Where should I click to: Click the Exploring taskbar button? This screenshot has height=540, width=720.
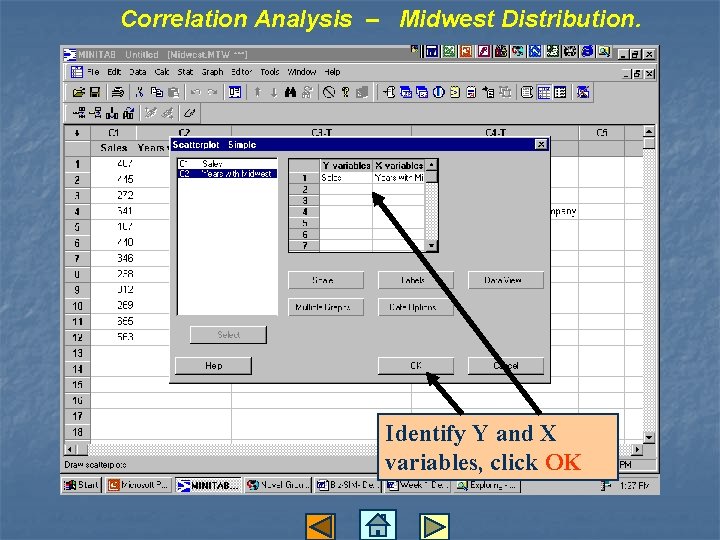[488, 485]
